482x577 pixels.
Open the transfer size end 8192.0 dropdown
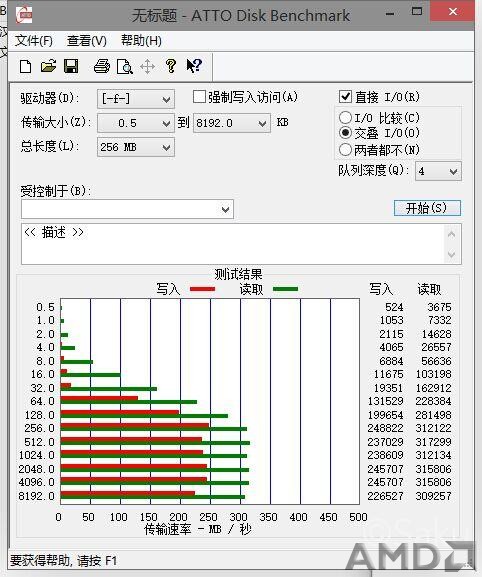[232, 123]
